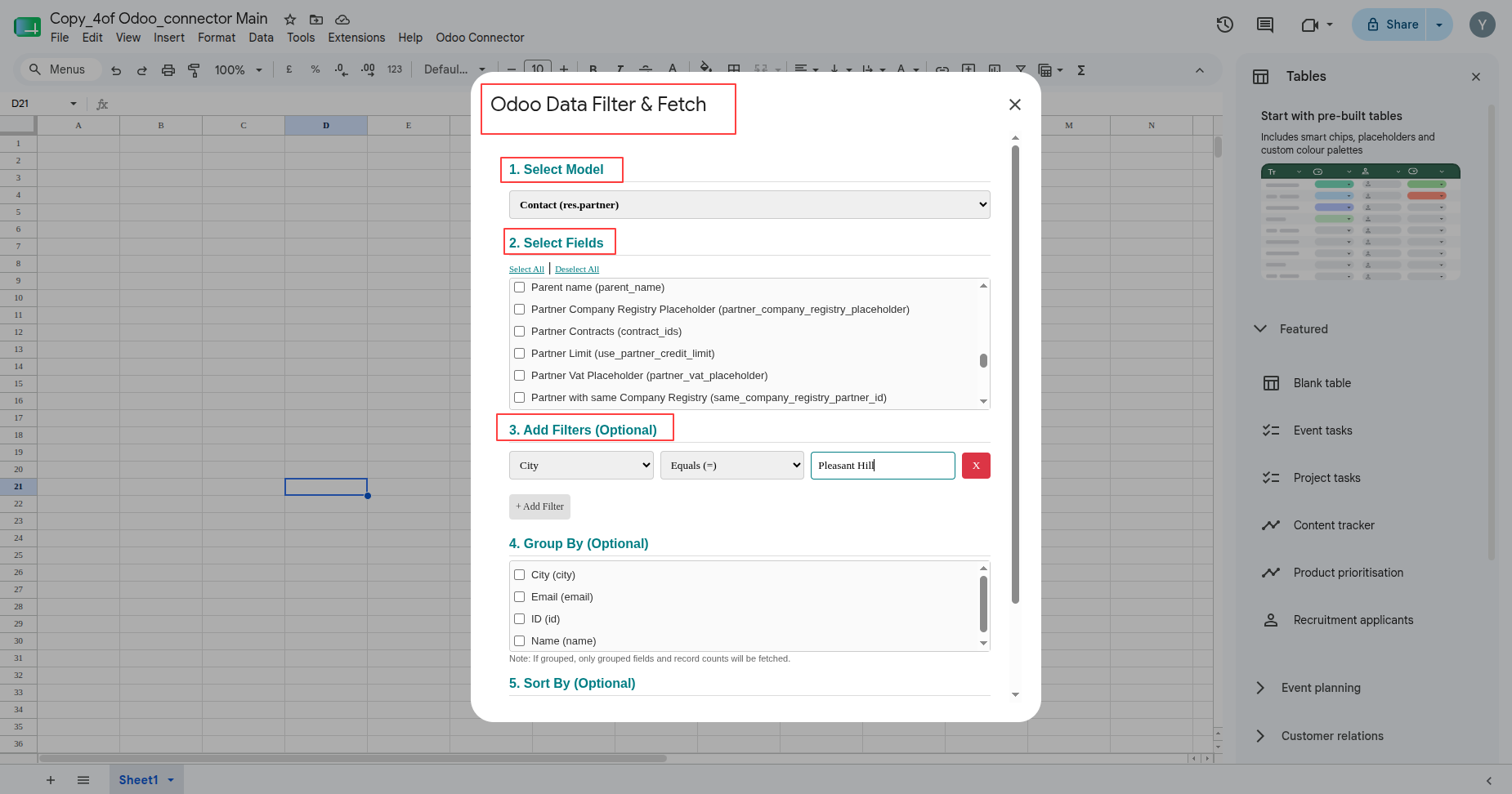Close the Odoo Data Filter dialog
1512x794 pixels.
1015,105
